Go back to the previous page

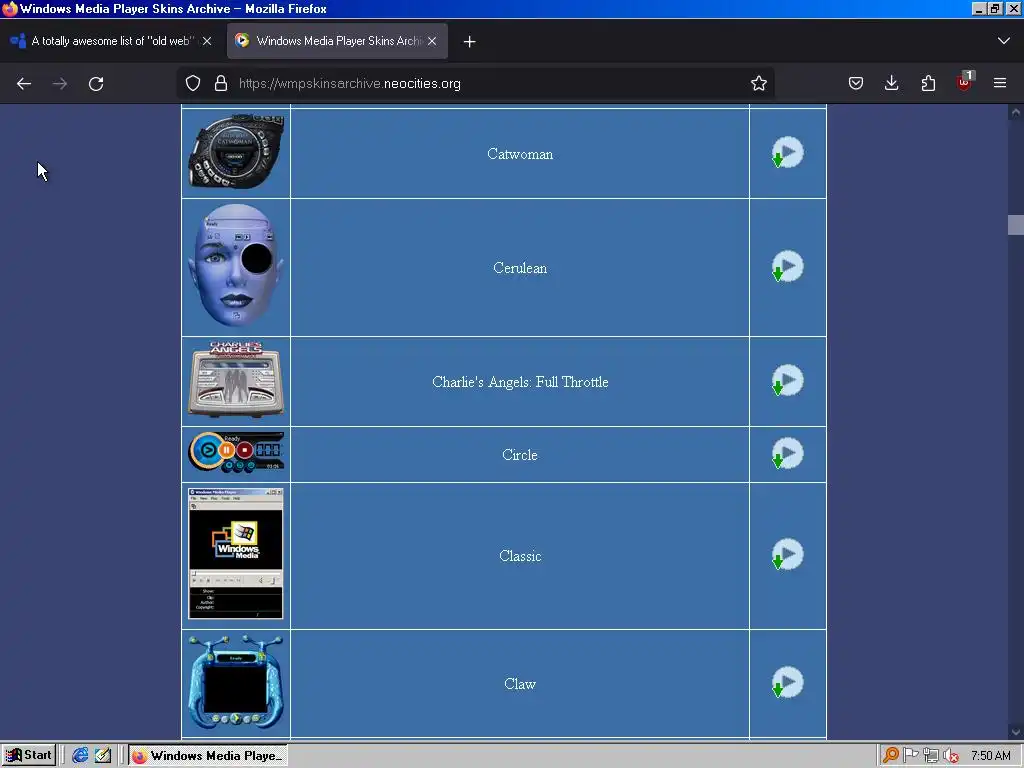point(24,84)
